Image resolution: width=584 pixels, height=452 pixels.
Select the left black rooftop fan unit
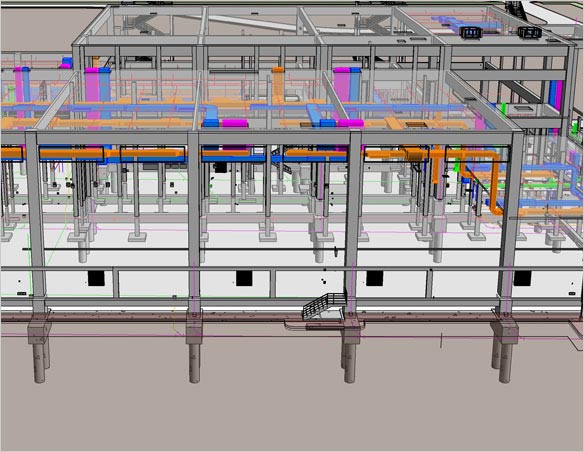point(471,32)
